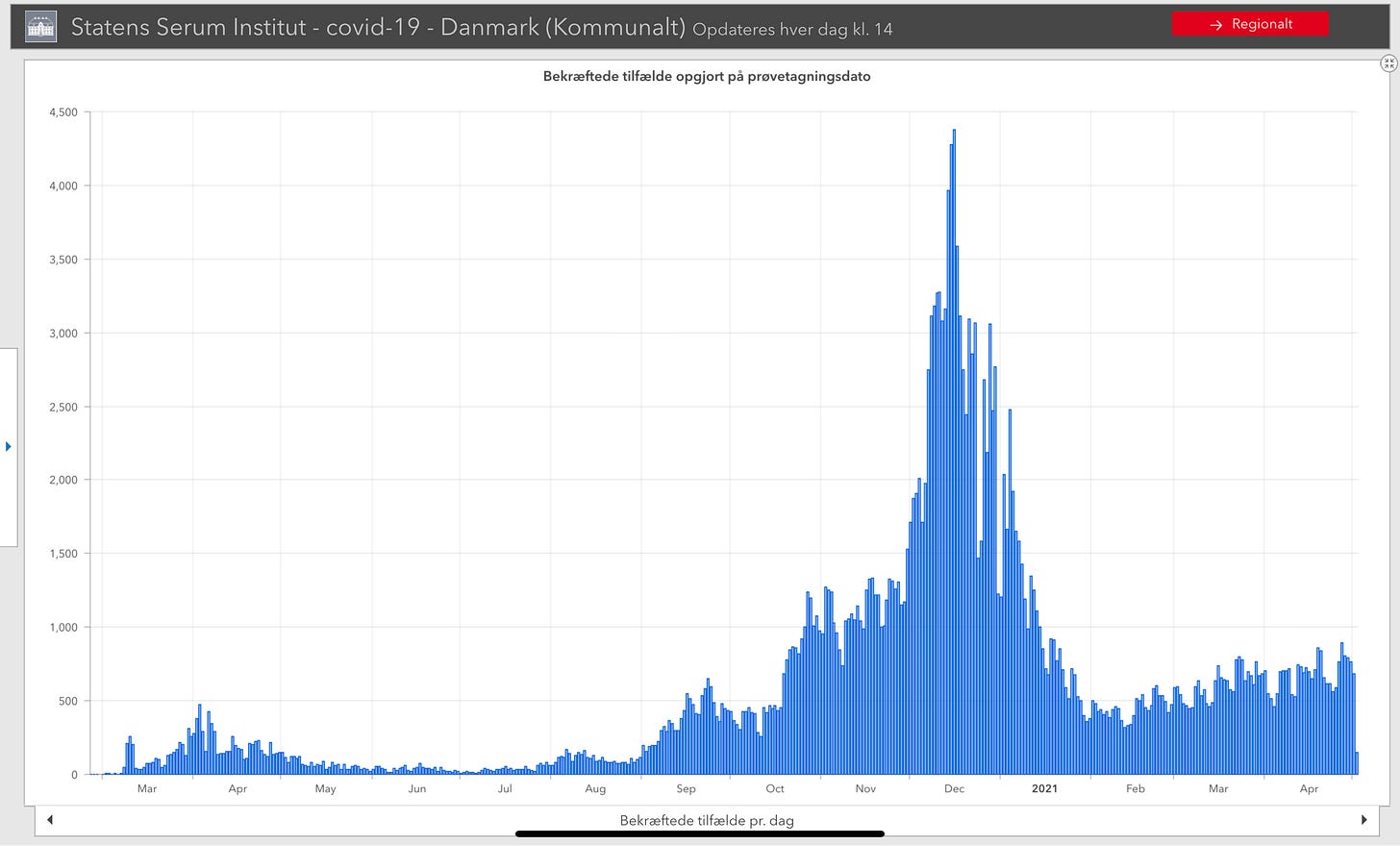Expand the left side panel arrow

tap(8, 446)
